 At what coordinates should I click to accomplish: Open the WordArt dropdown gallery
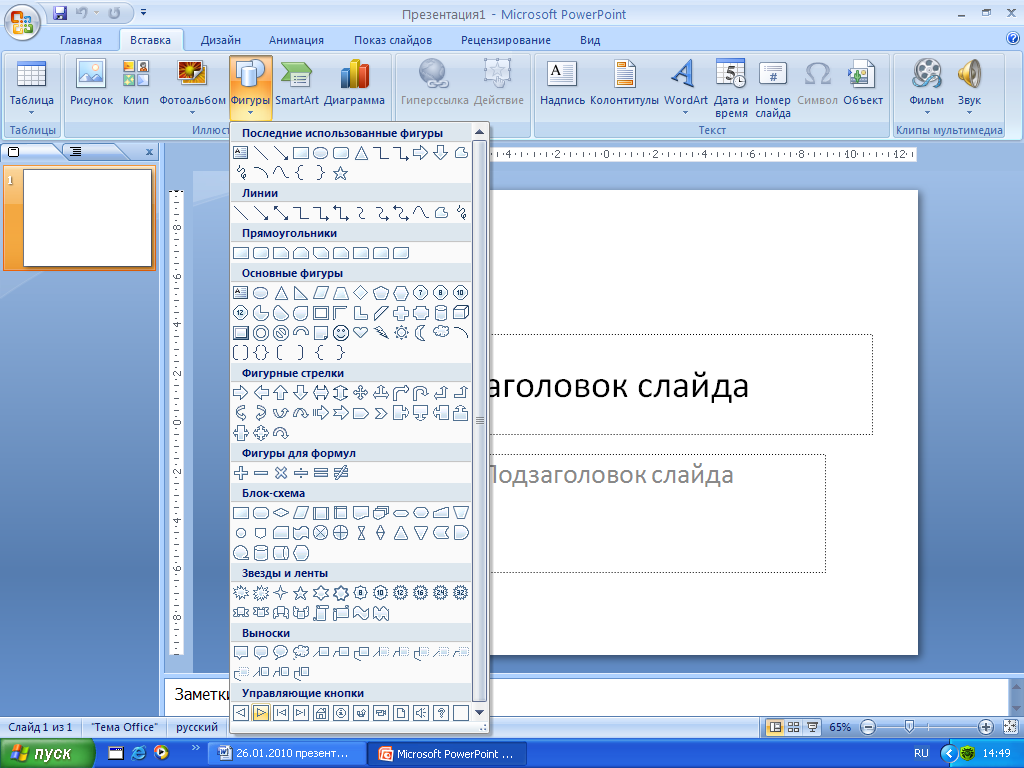pos(685,88)
